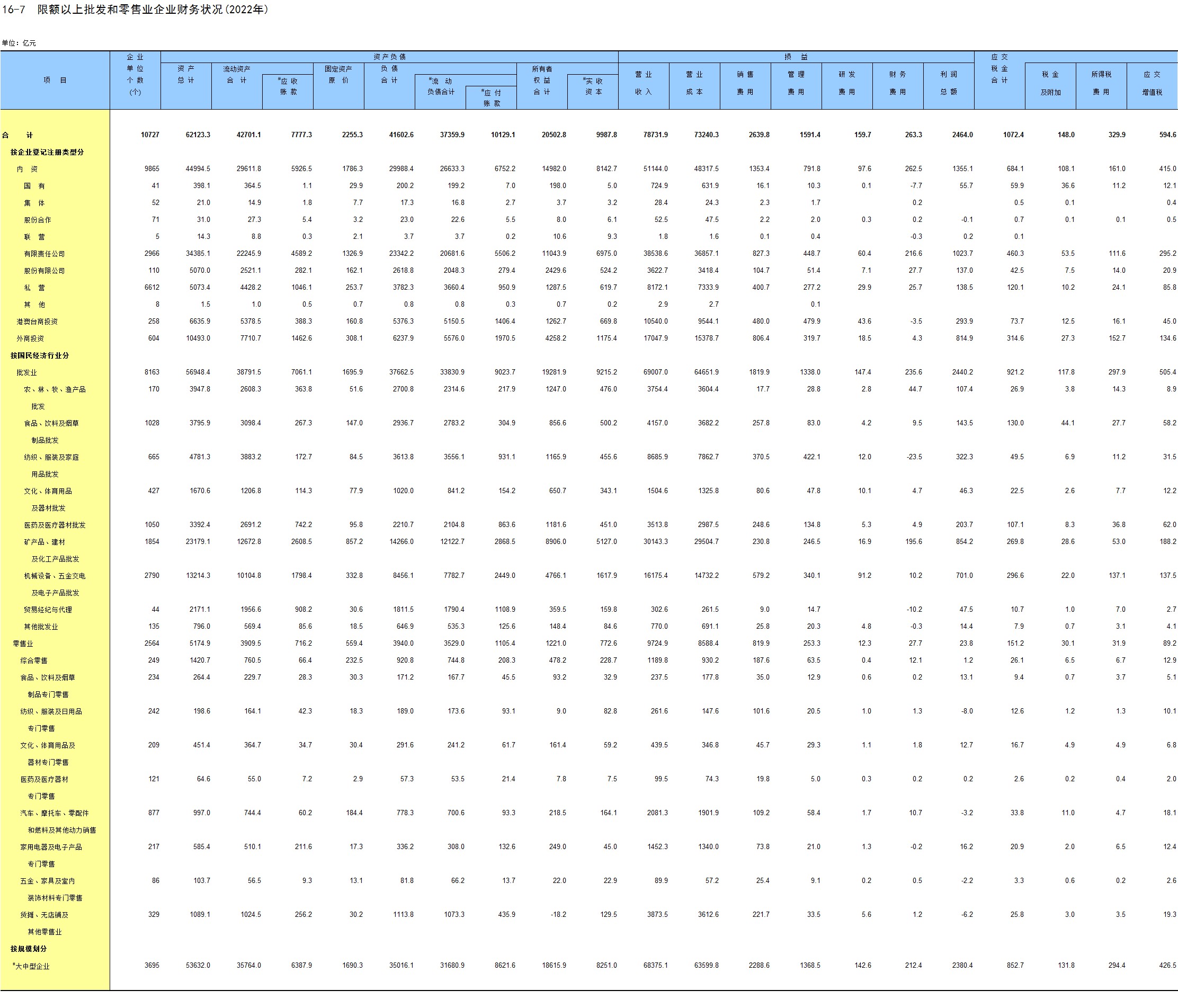Viewport: 1178px width, 1008px height.
Task: Select the 外商投资 row label
Action: 30,339
